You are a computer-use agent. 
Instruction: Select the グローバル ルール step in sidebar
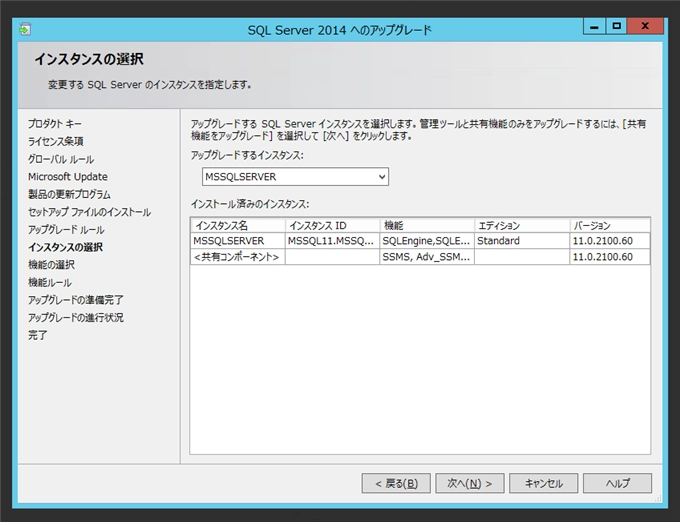point(61,159)
